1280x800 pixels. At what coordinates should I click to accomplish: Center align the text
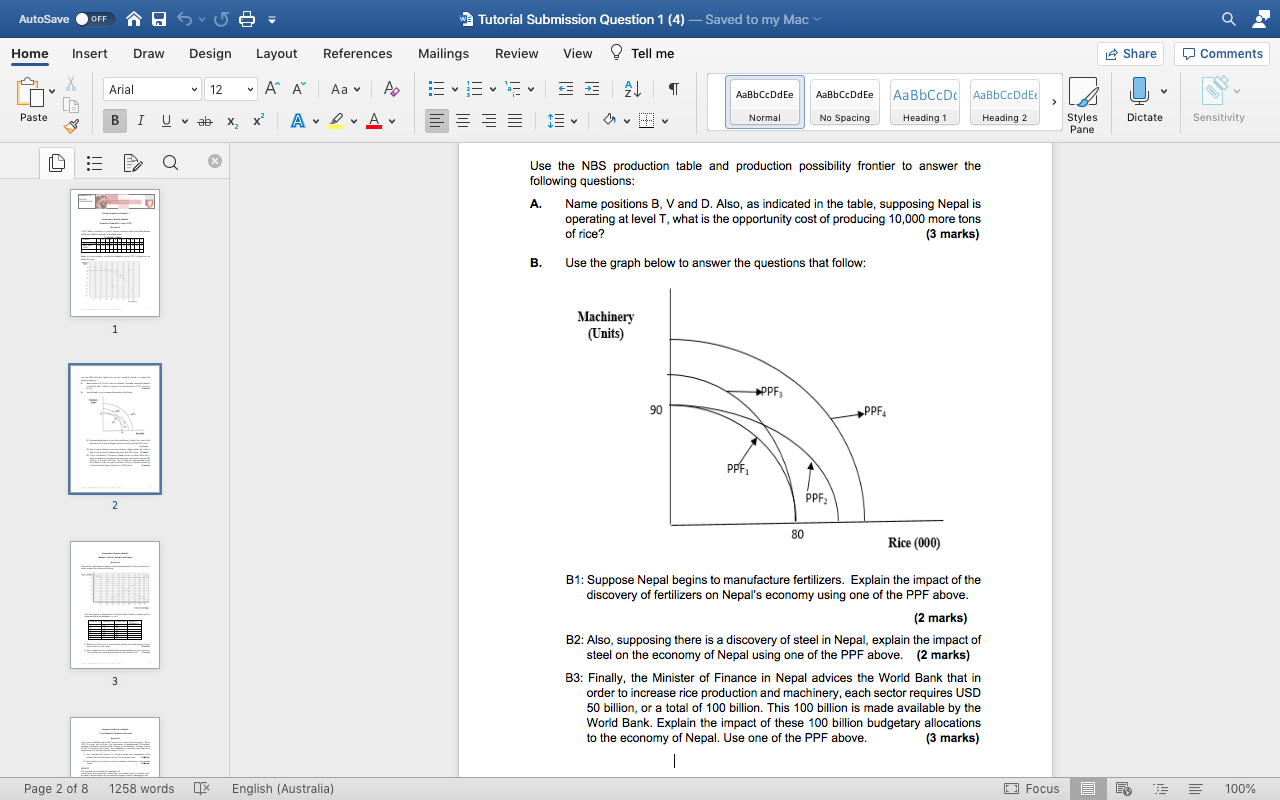click(463, 121)
